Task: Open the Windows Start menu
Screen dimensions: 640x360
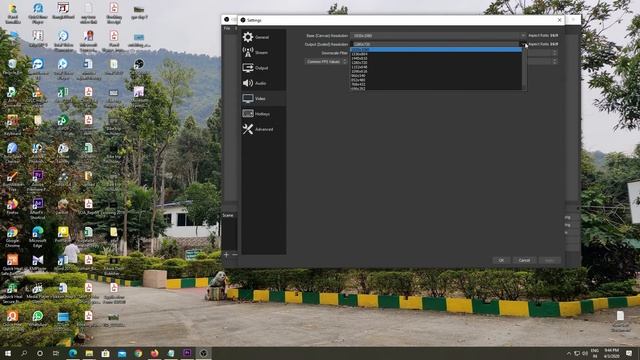Action: point(8,353)
